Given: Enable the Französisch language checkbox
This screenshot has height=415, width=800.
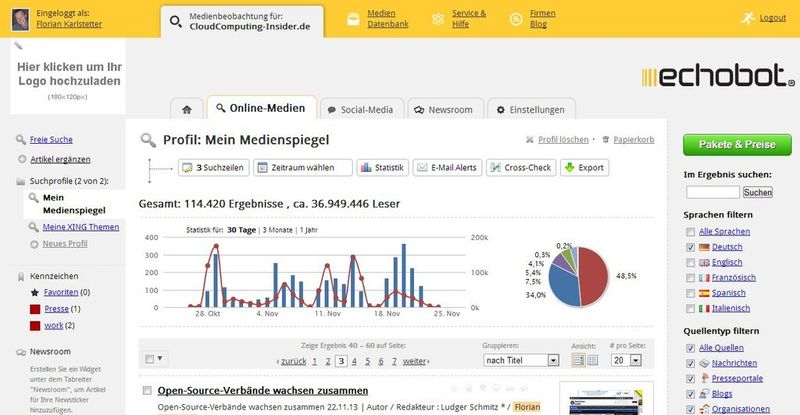Looking at the screenshot, I should pos(690,278).
